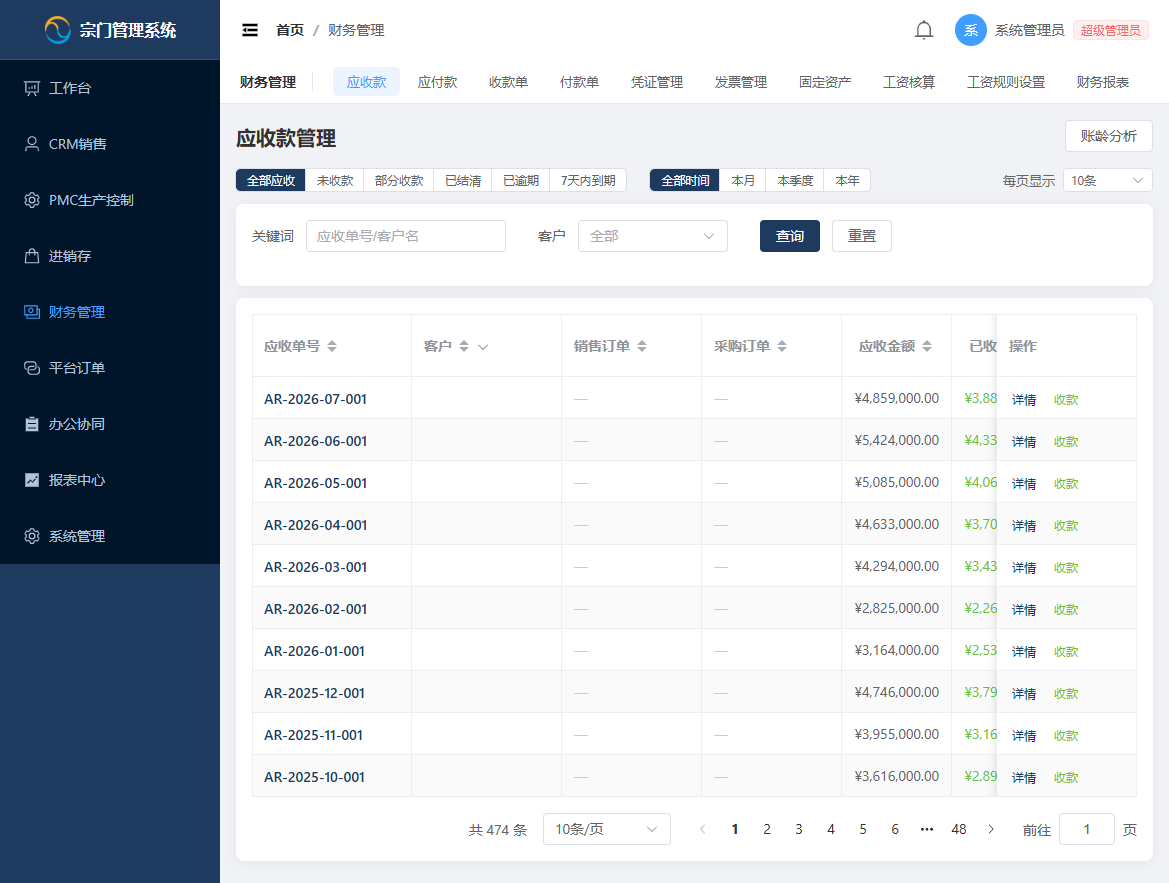Jump ahead with pagination ellipsis

(927, 829)
